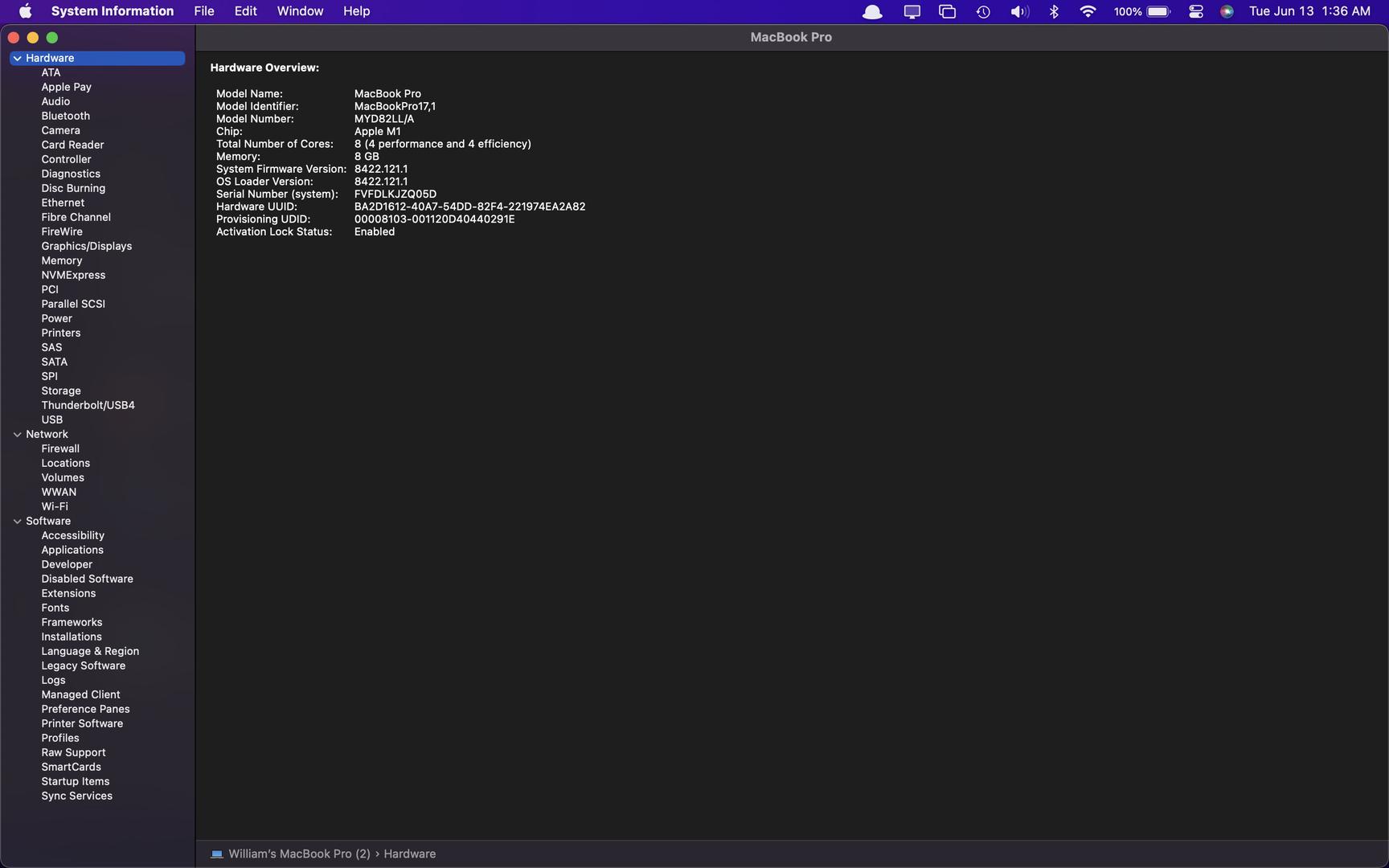1389x868 pixels.
Task: Collapse the Network section
Action: (x=17, y=434)
